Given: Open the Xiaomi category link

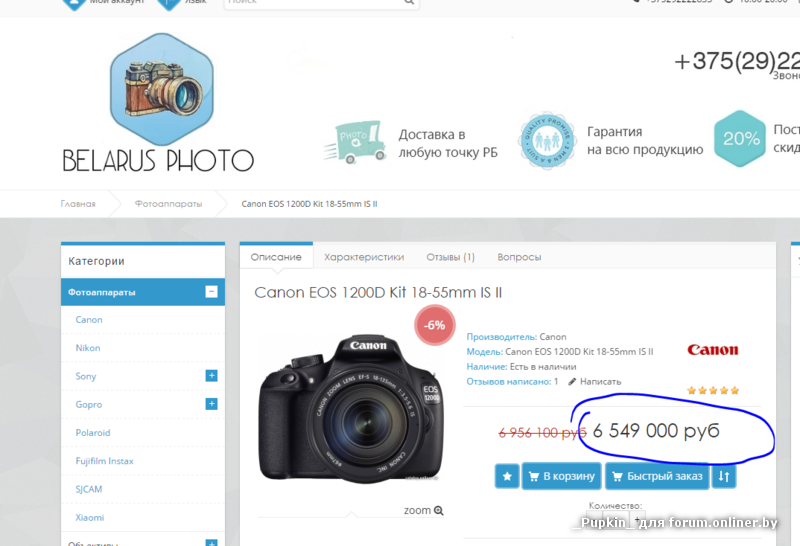Looking at the screenshot, I should [x=90, y=517].
